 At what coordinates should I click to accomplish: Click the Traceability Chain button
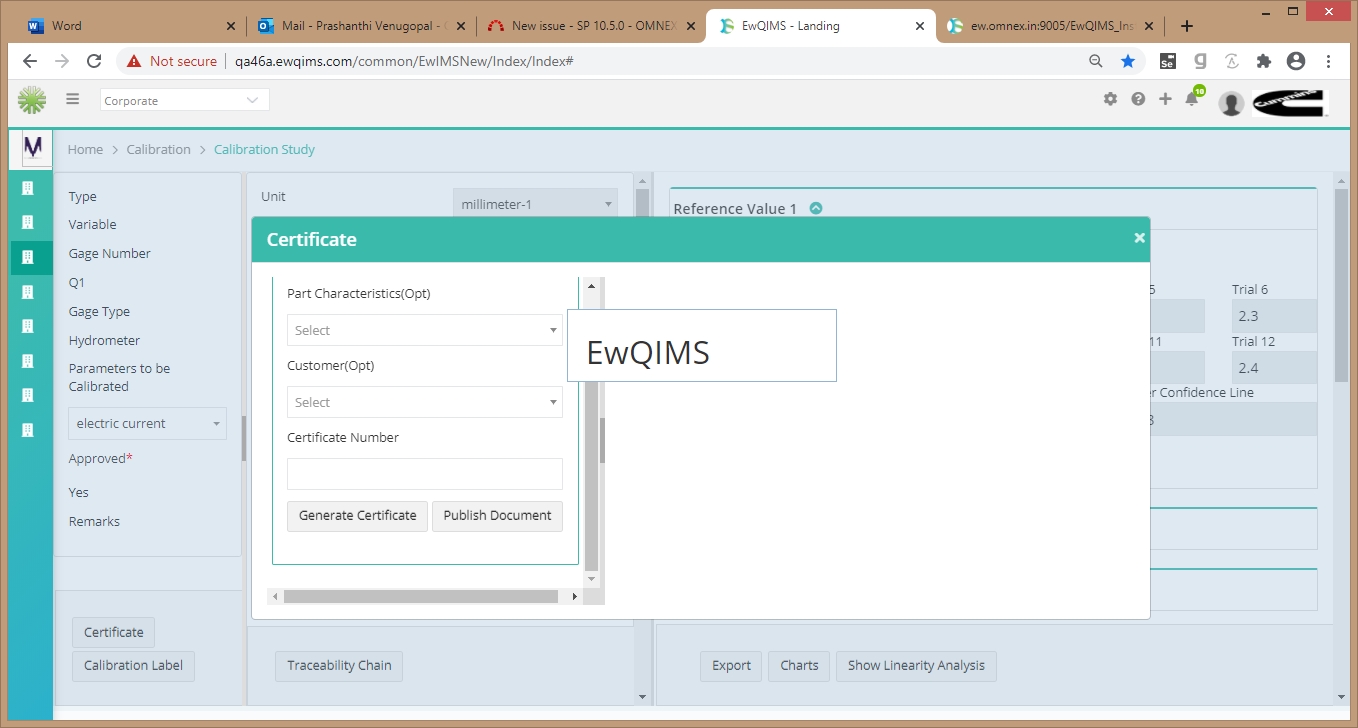(x=339, y=666)
